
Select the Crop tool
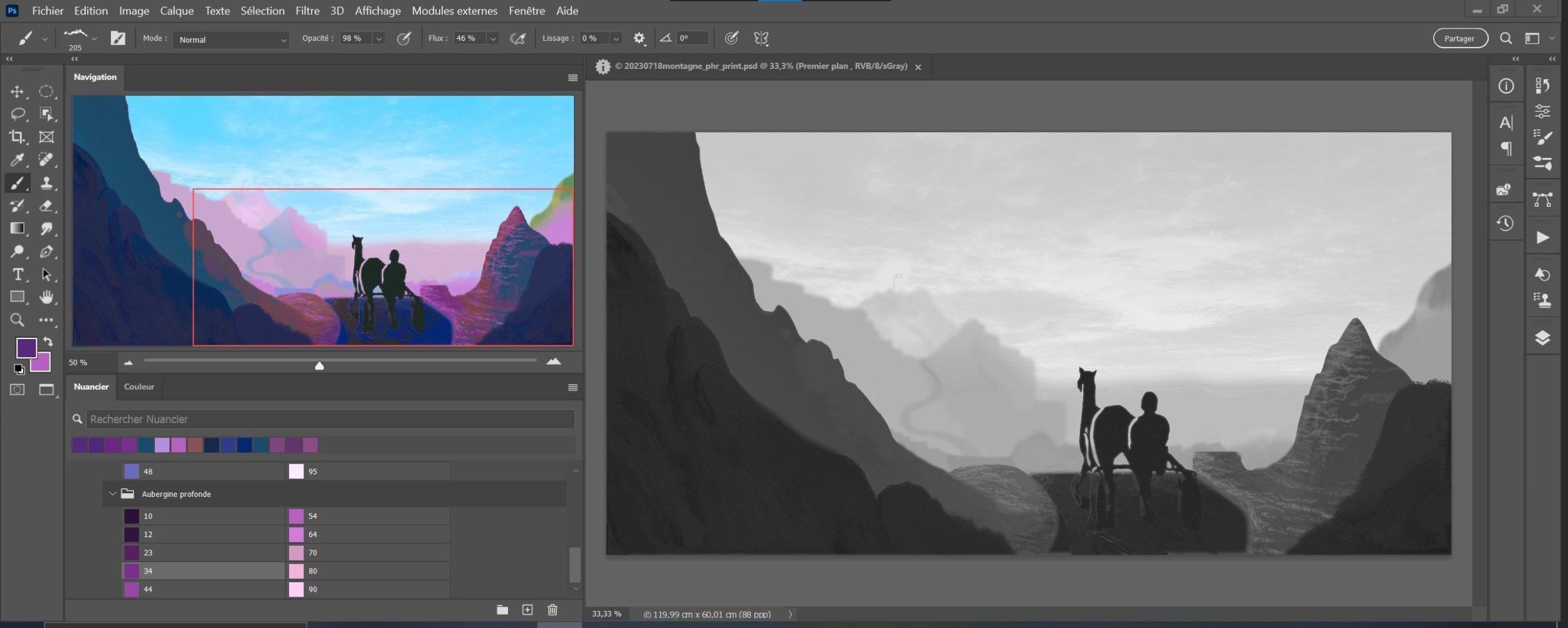17,137
